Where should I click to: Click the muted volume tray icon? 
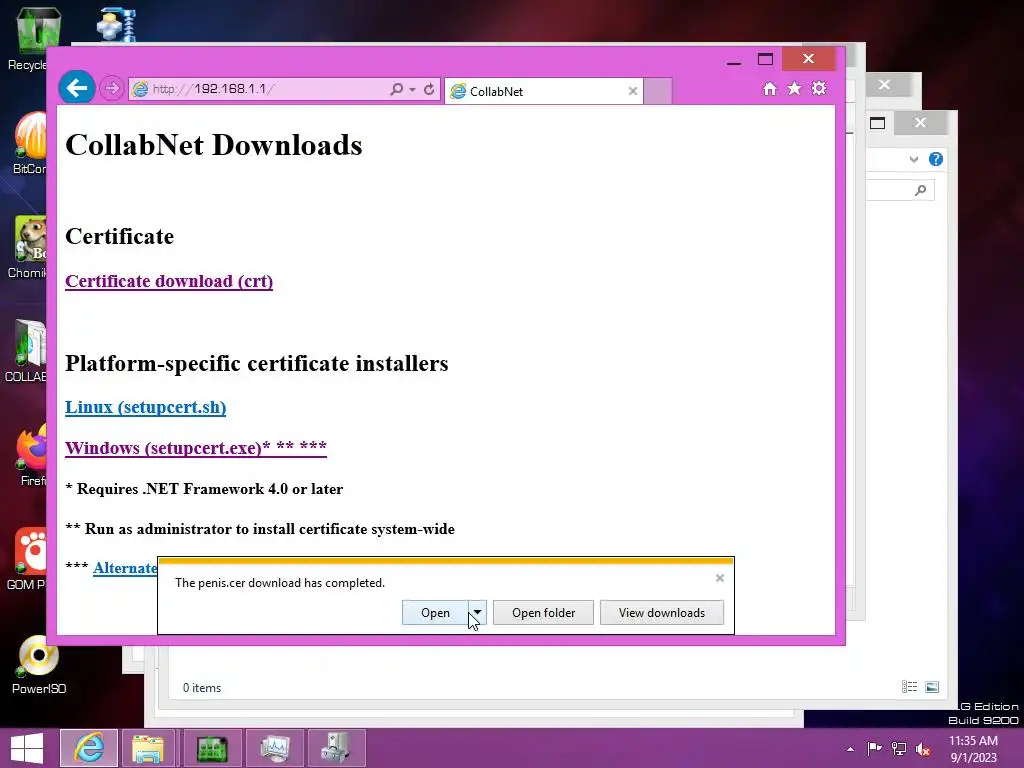pos(923,749)
